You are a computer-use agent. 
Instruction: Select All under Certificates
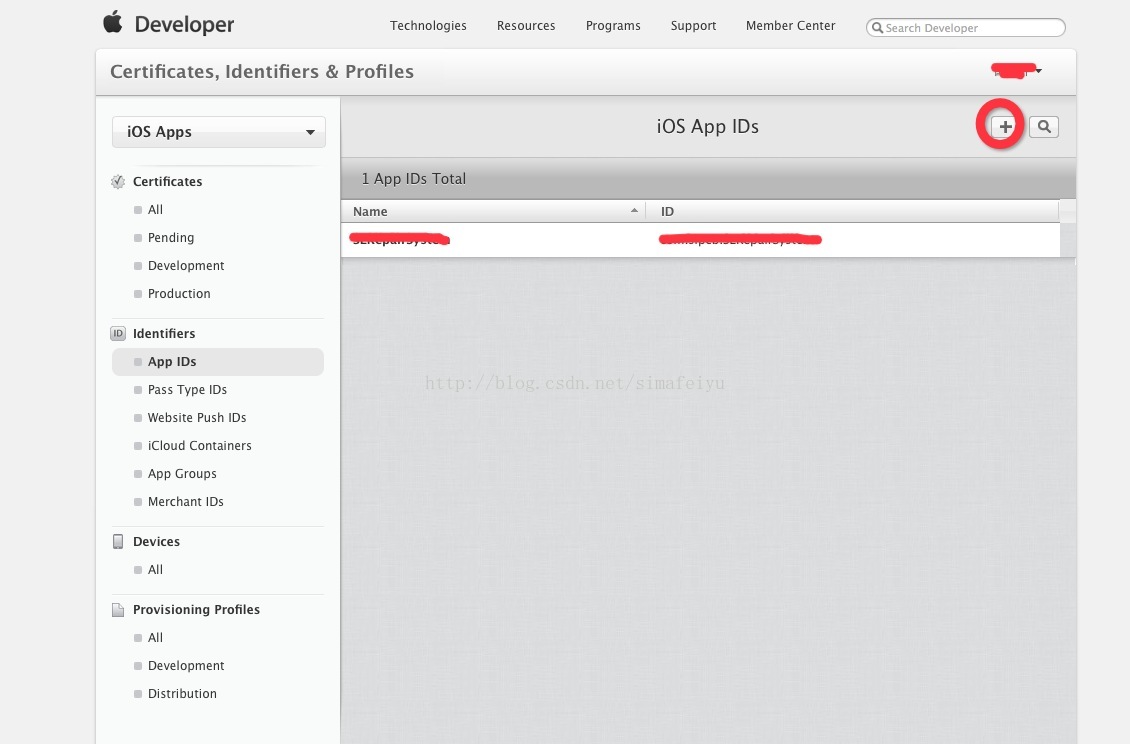[x=156, y=210]
